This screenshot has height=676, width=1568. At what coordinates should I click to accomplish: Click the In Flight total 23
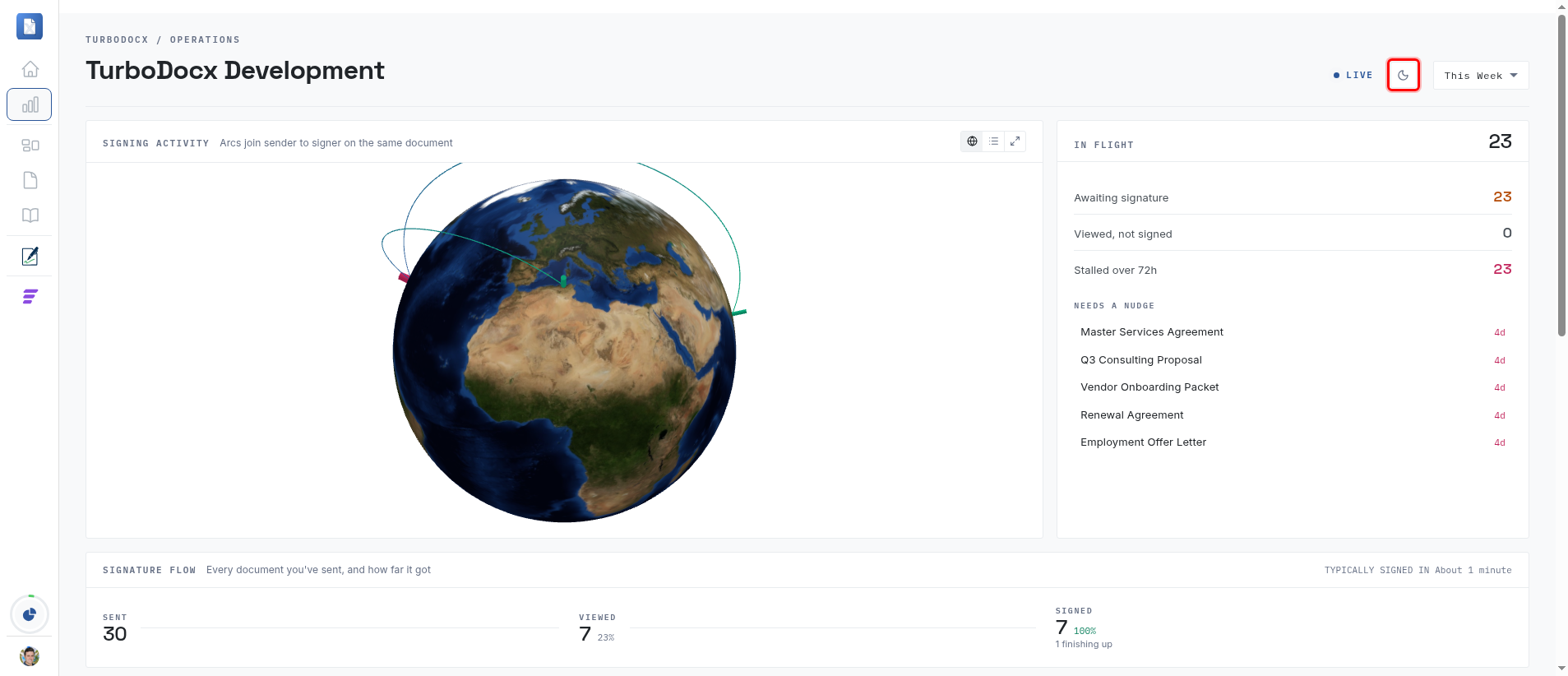point(1500,141)
